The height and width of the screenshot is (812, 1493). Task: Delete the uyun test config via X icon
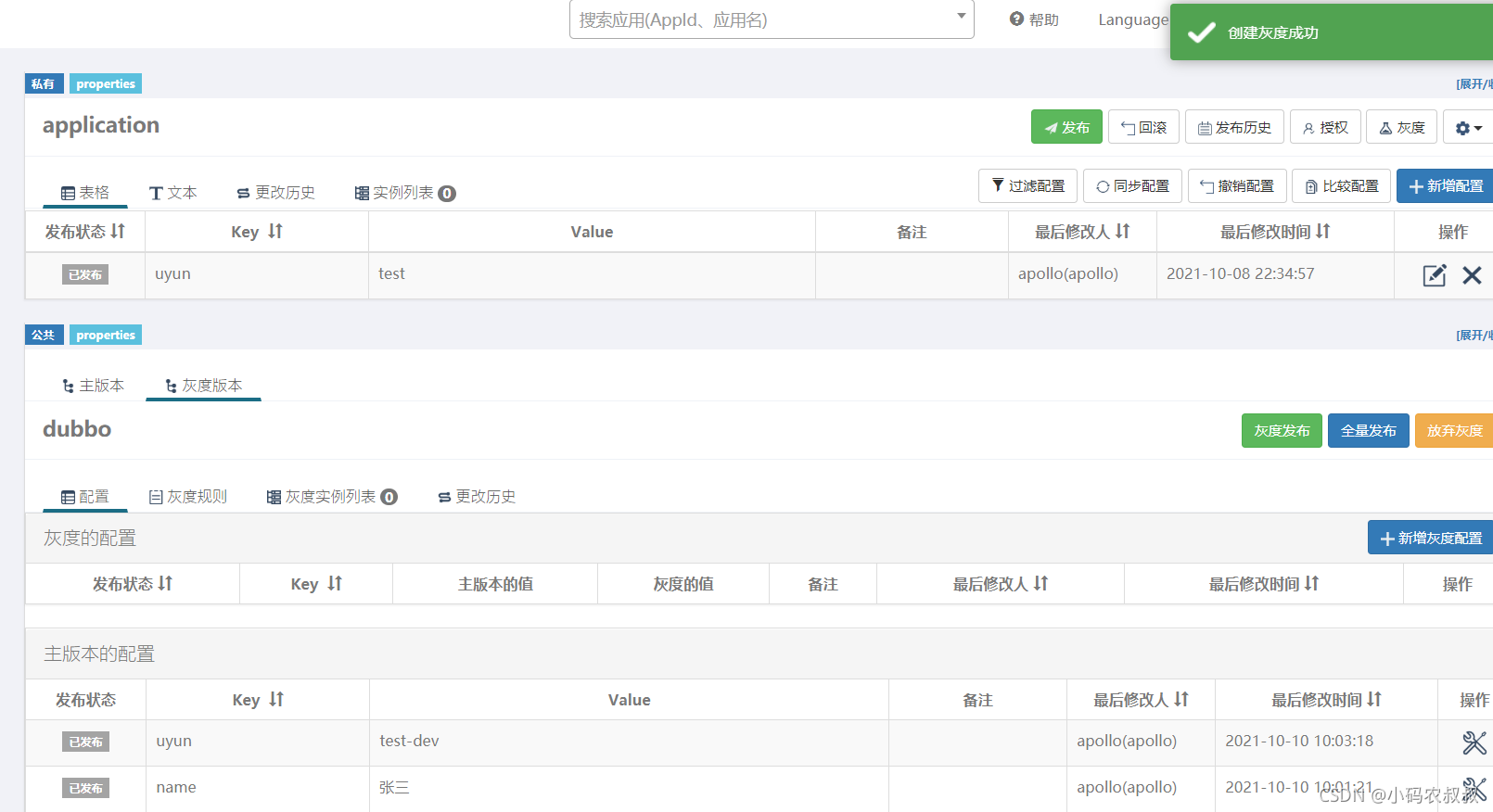click(x=1472, y=275)
